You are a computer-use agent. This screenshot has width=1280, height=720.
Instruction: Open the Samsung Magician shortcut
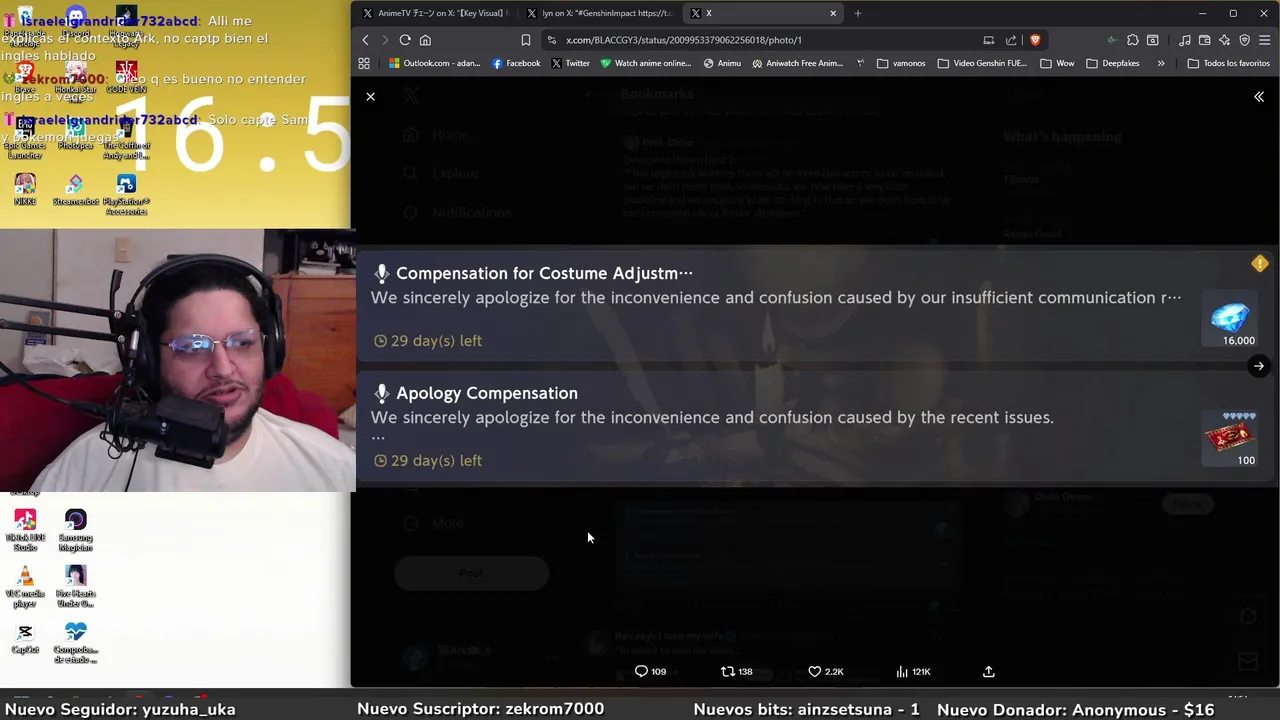point(75,530)
